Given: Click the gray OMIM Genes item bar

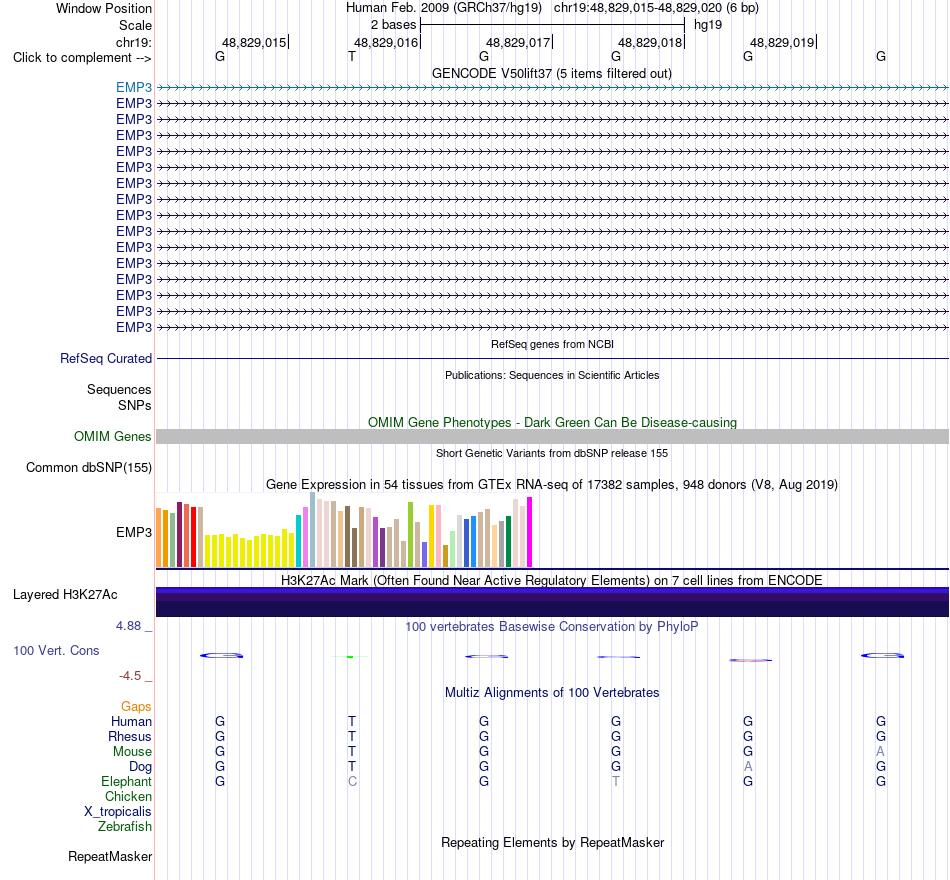Looking at the screenshot, I should 552,436.
